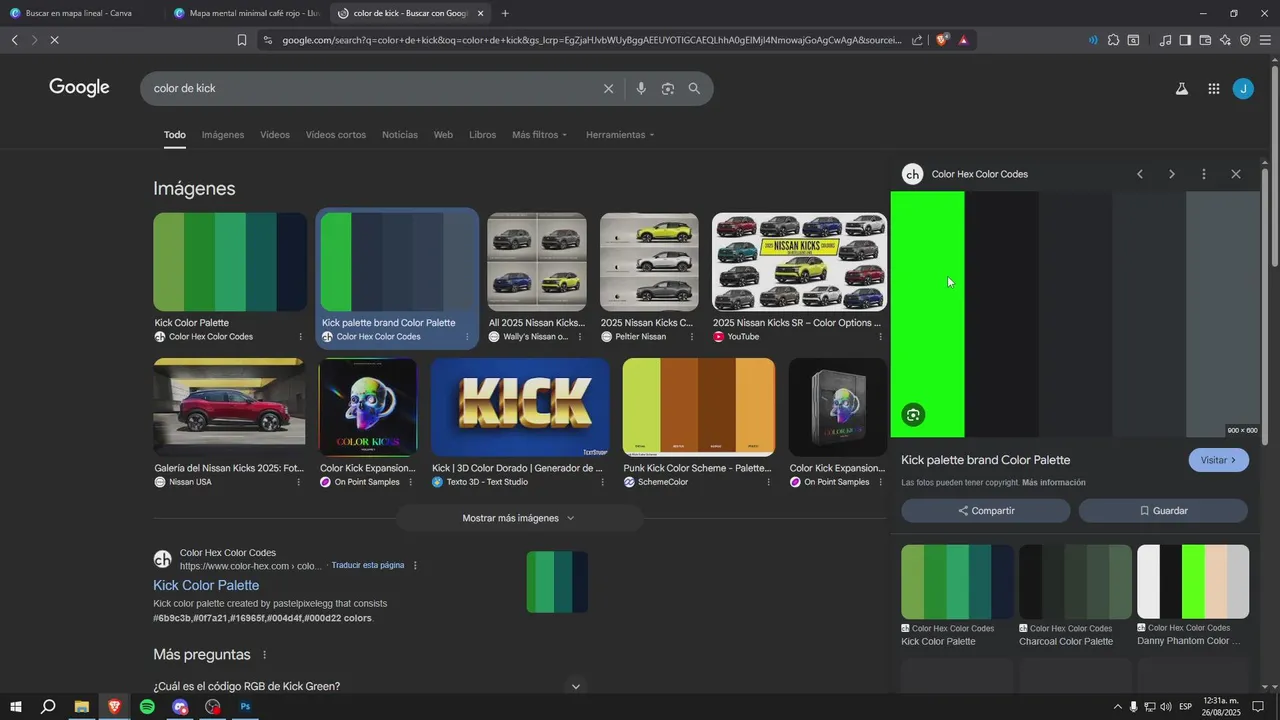
Task: Open the KICK 3D Color Dorado thumbnail
Action: pyautogui.click(x=520, y=407)
